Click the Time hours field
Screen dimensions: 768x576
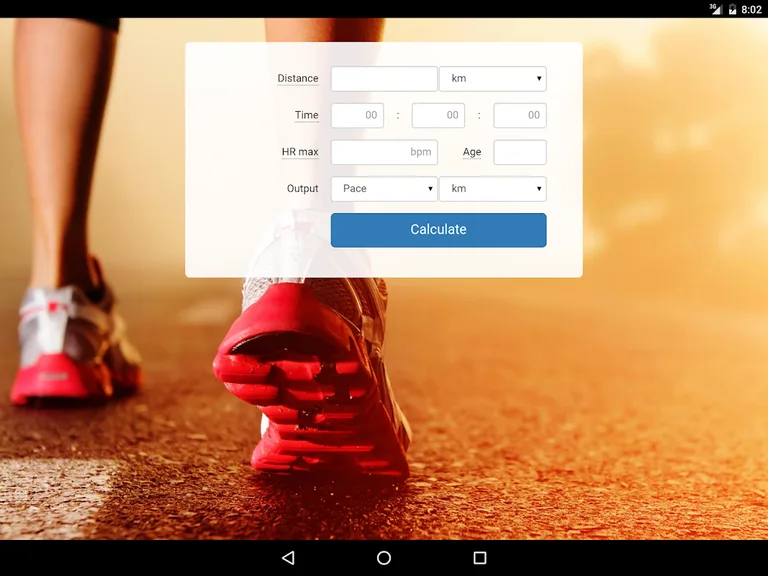(x=357, y=116)
